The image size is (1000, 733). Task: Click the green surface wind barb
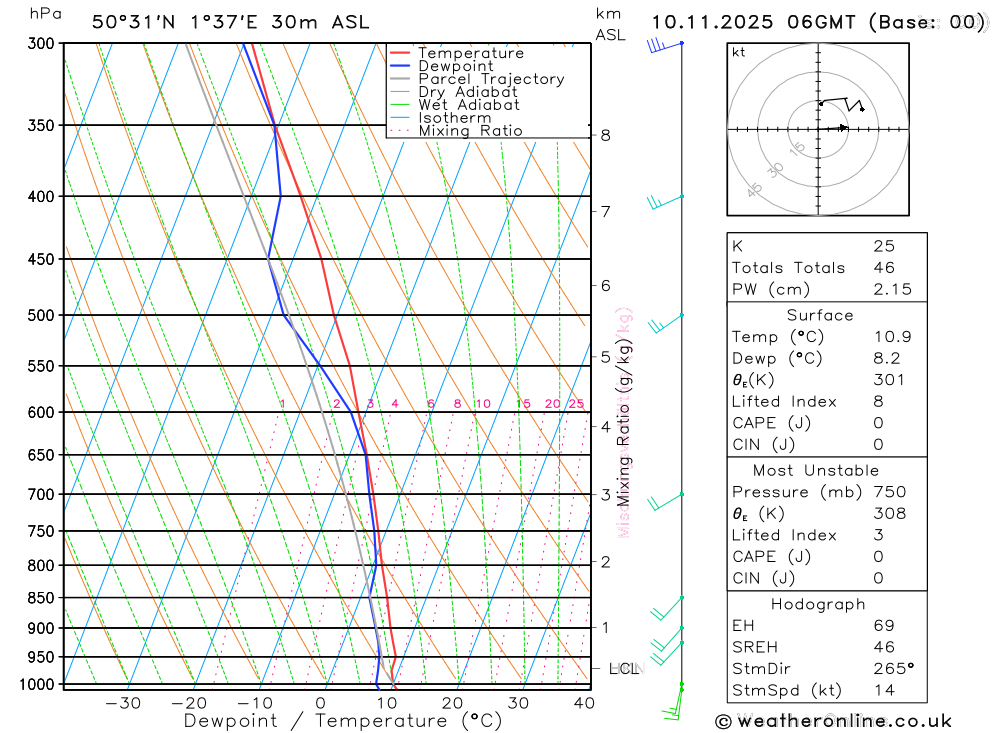pyautogui.click(x=673, y=702)
